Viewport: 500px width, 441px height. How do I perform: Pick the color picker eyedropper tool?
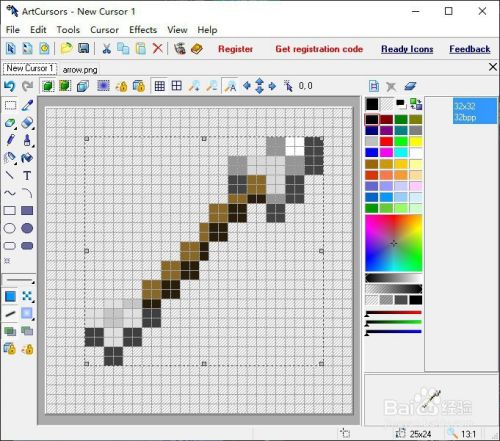(x=27, y=105)
